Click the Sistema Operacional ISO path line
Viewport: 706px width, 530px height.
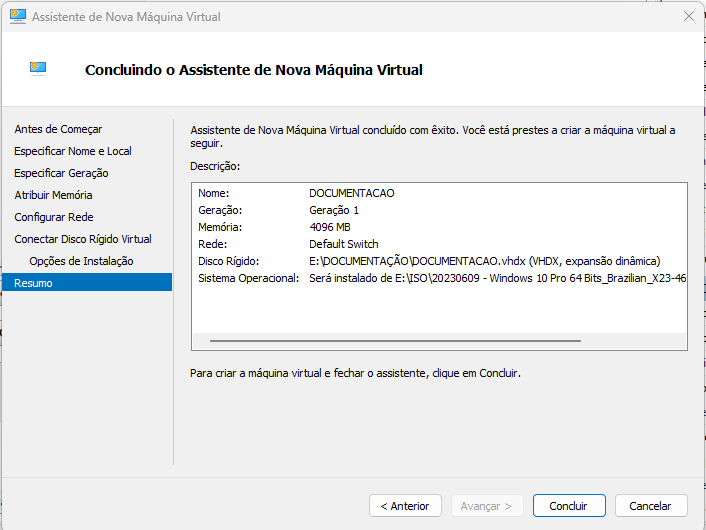coord(497,278)
